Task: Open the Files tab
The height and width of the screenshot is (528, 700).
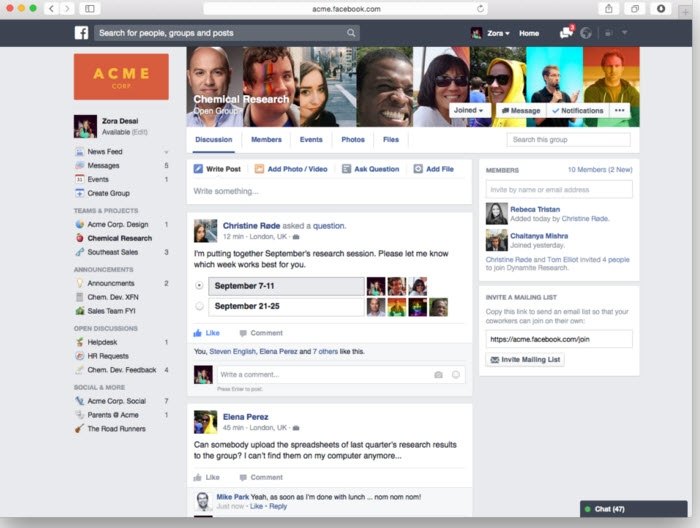Action: click(391, 140)
